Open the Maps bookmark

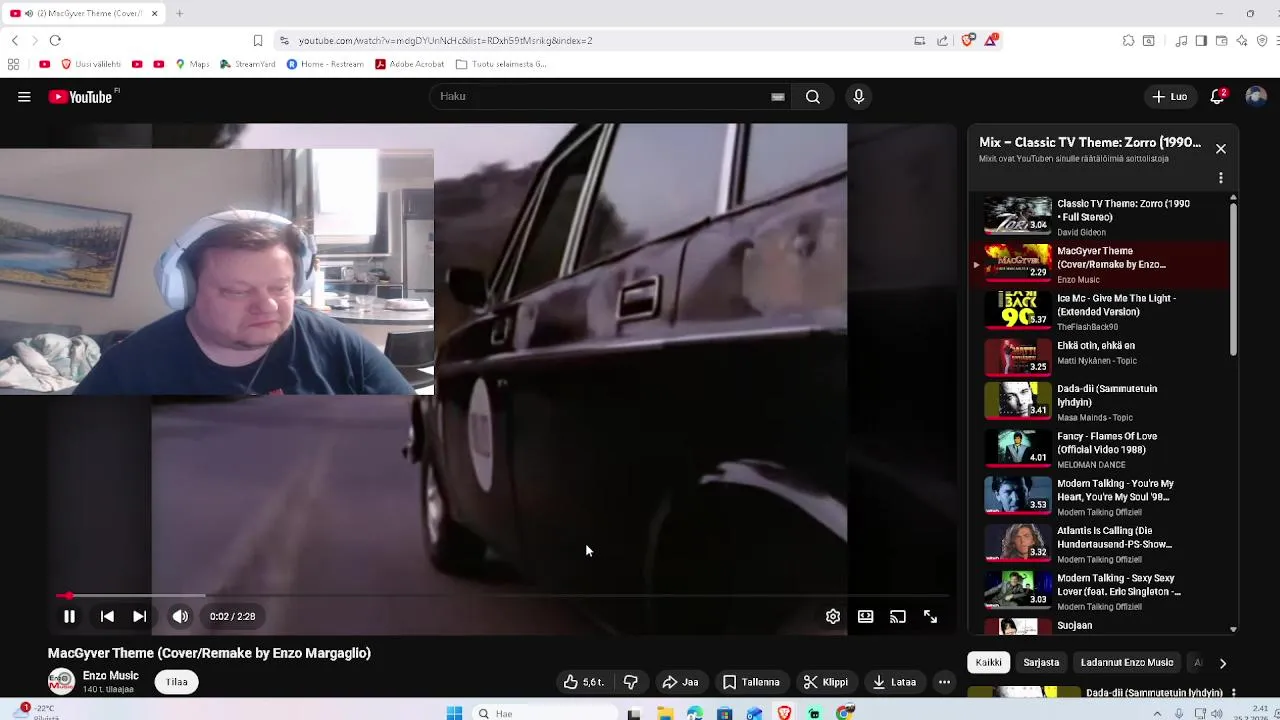pyautogui.click(x=192, y=64)
